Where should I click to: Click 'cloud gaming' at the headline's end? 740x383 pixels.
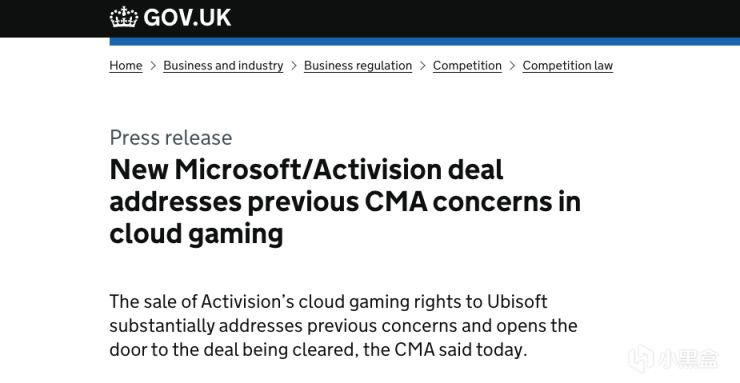tap(196, 234)
